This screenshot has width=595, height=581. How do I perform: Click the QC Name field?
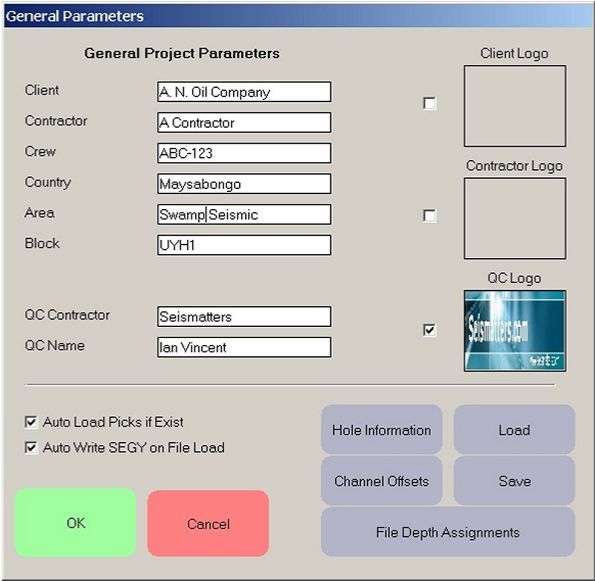244,347
